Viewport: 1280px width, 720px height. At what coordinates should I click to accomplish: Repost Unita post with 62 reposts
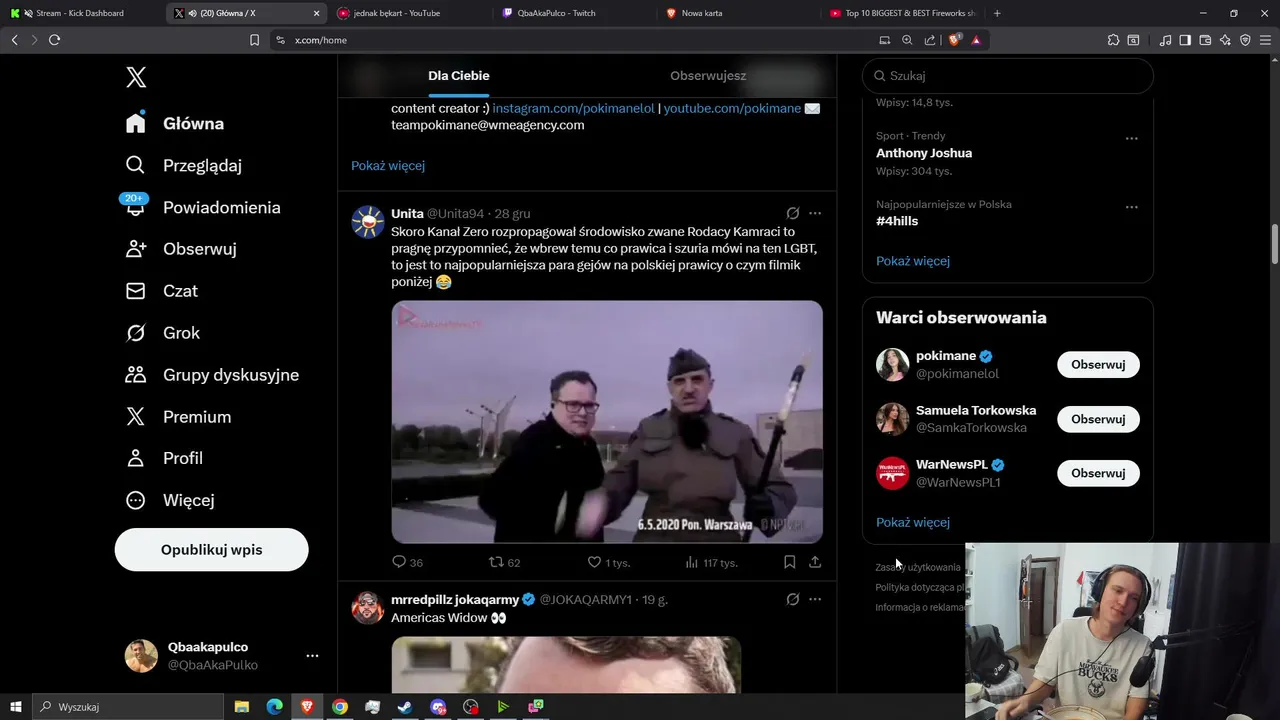504,562
